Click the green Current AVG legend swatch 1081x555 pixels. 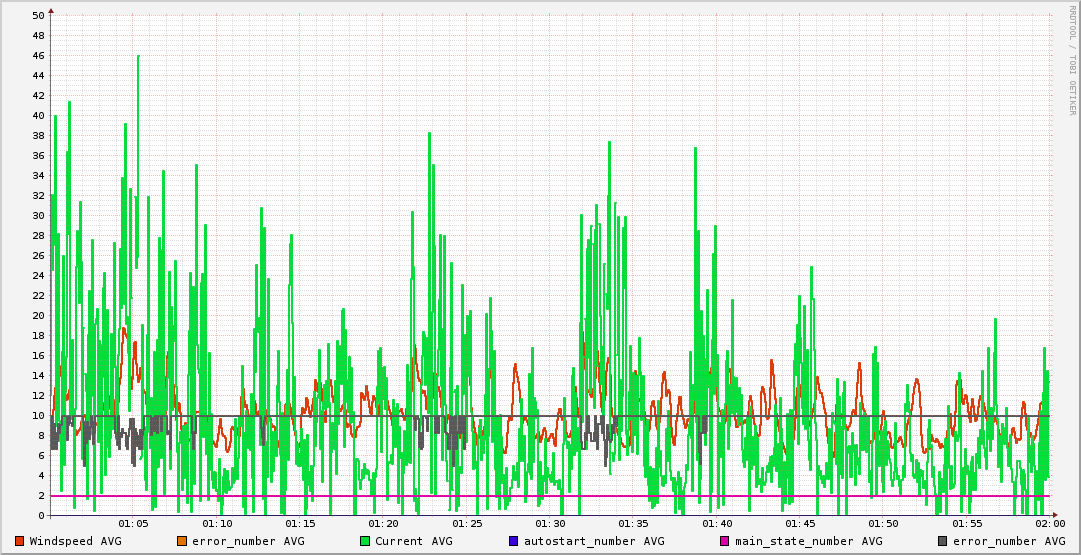click(364, 541)
